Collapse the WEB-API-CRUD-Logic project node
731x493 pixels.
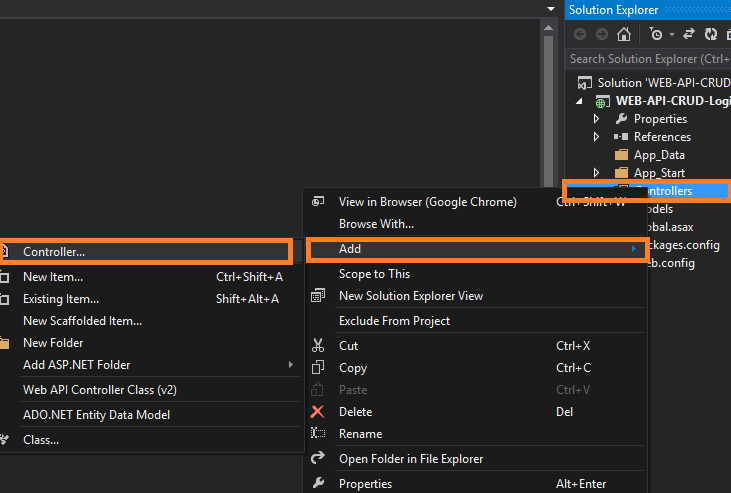[580, 101]
